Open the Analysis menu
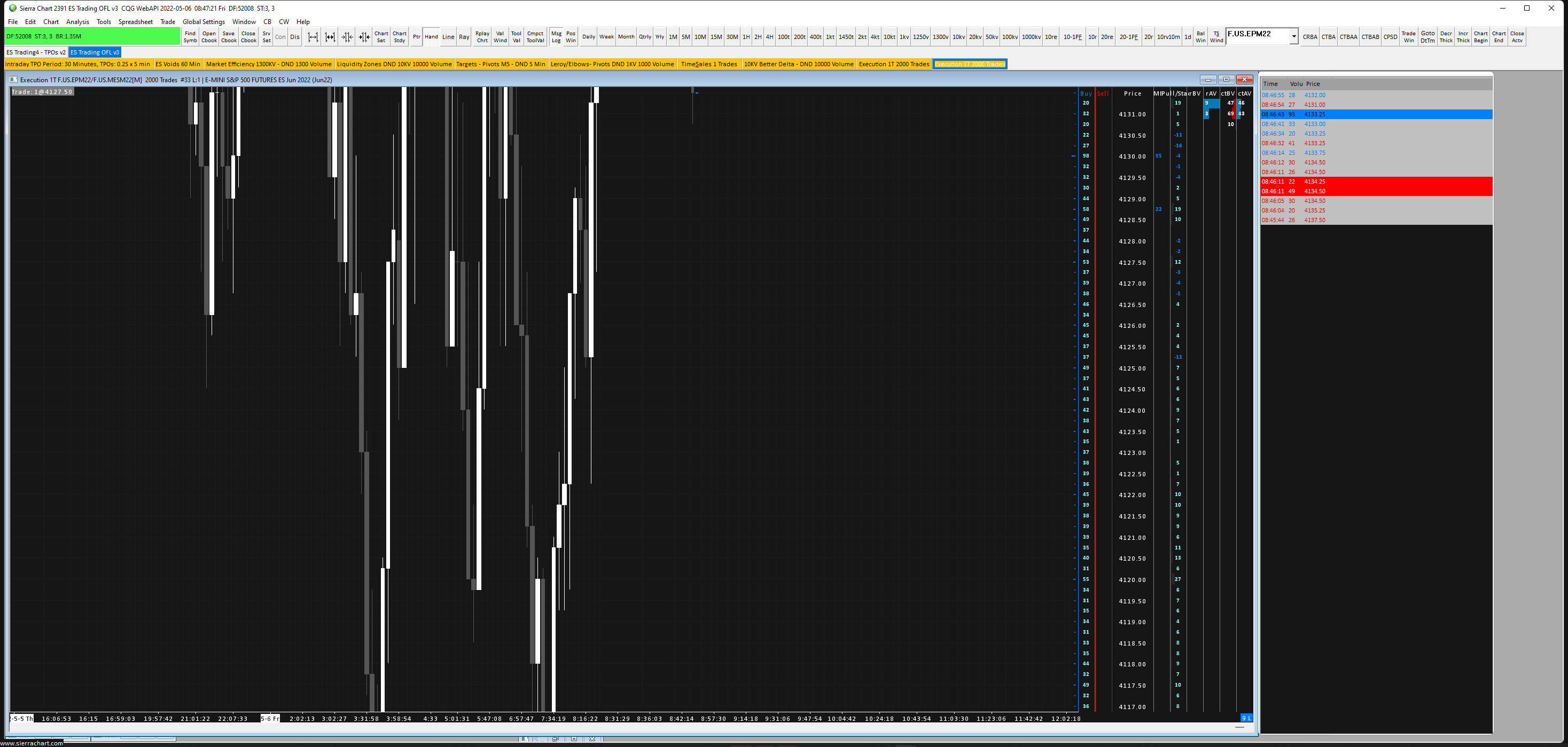1568x747 pixels. pyautogui.click(x=77, y=22)
